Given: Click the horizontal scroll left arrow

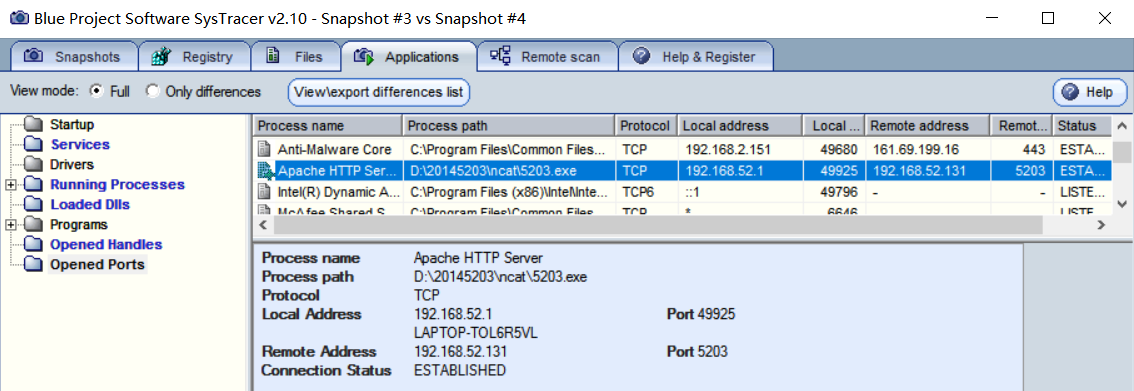Looking at the screenshot, I should tap(264, 225).
